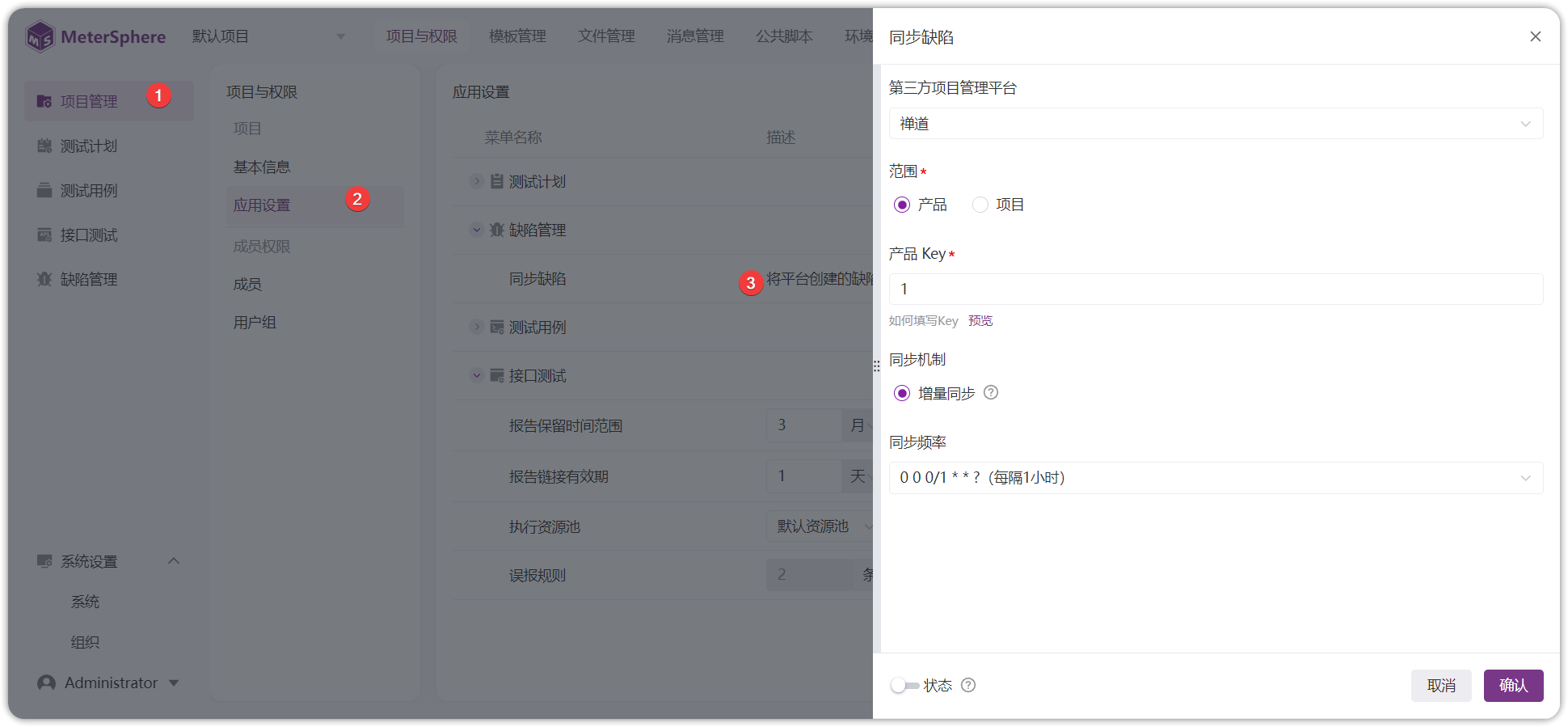Click the MeterSphere logo icon
This screenshot has width=1568, height=727.
click(x=40, y=36)
